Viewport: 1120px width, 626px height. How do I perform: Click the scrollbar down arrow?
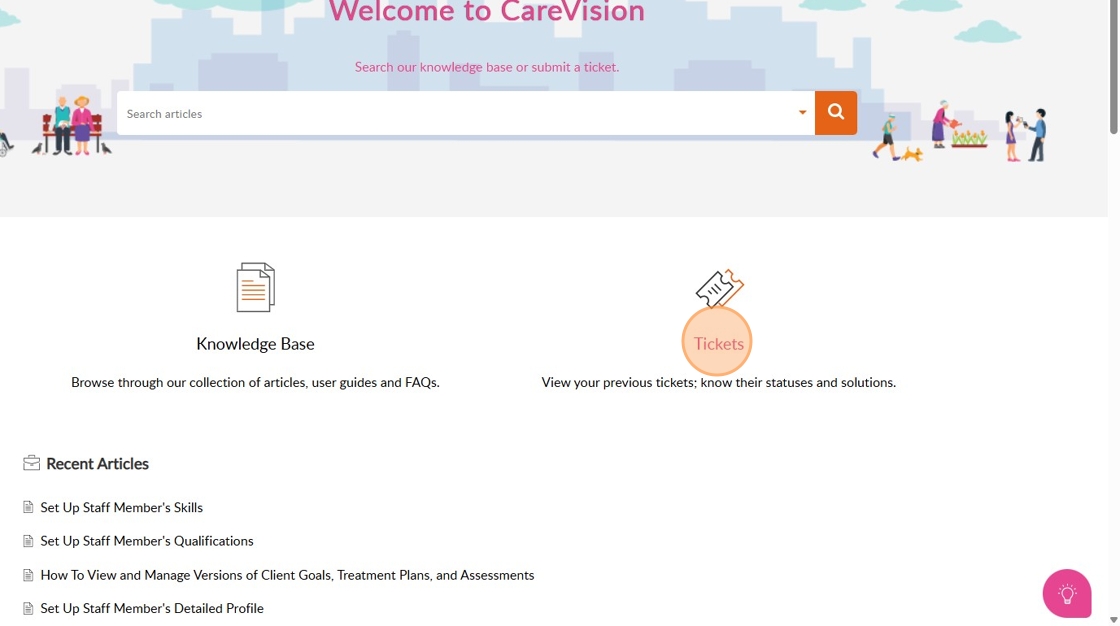coord(1114,620)
